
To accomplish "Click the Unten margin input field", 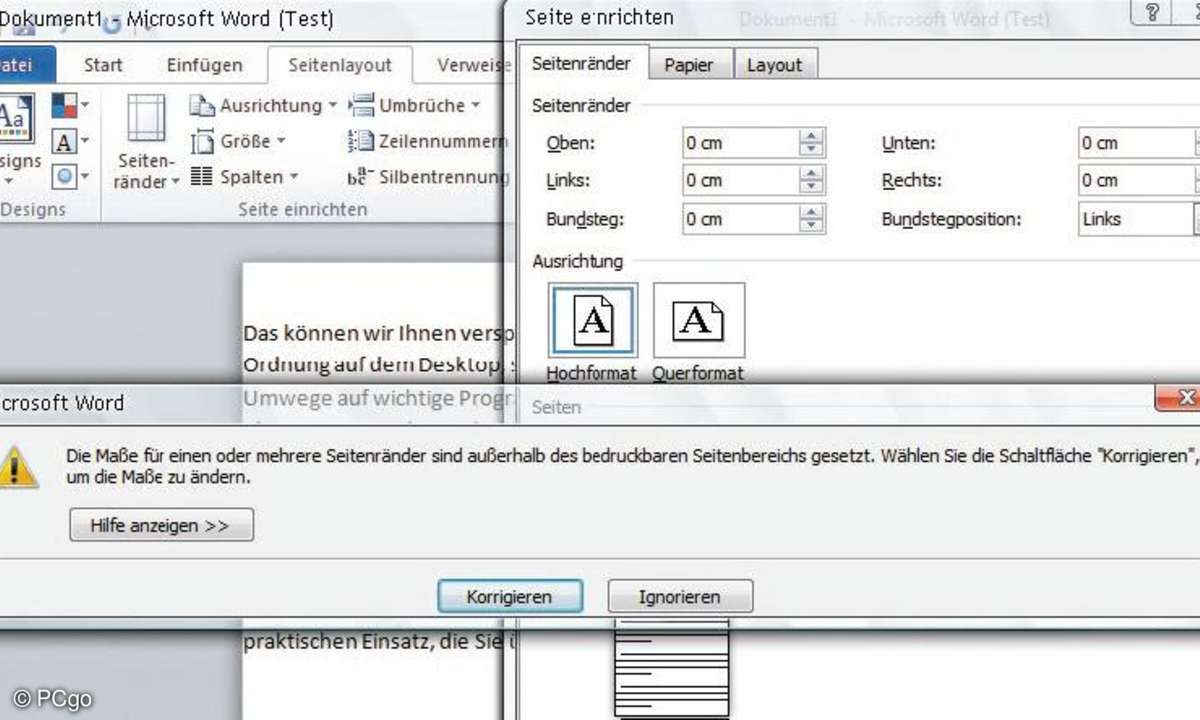I will click(1135, 143).
